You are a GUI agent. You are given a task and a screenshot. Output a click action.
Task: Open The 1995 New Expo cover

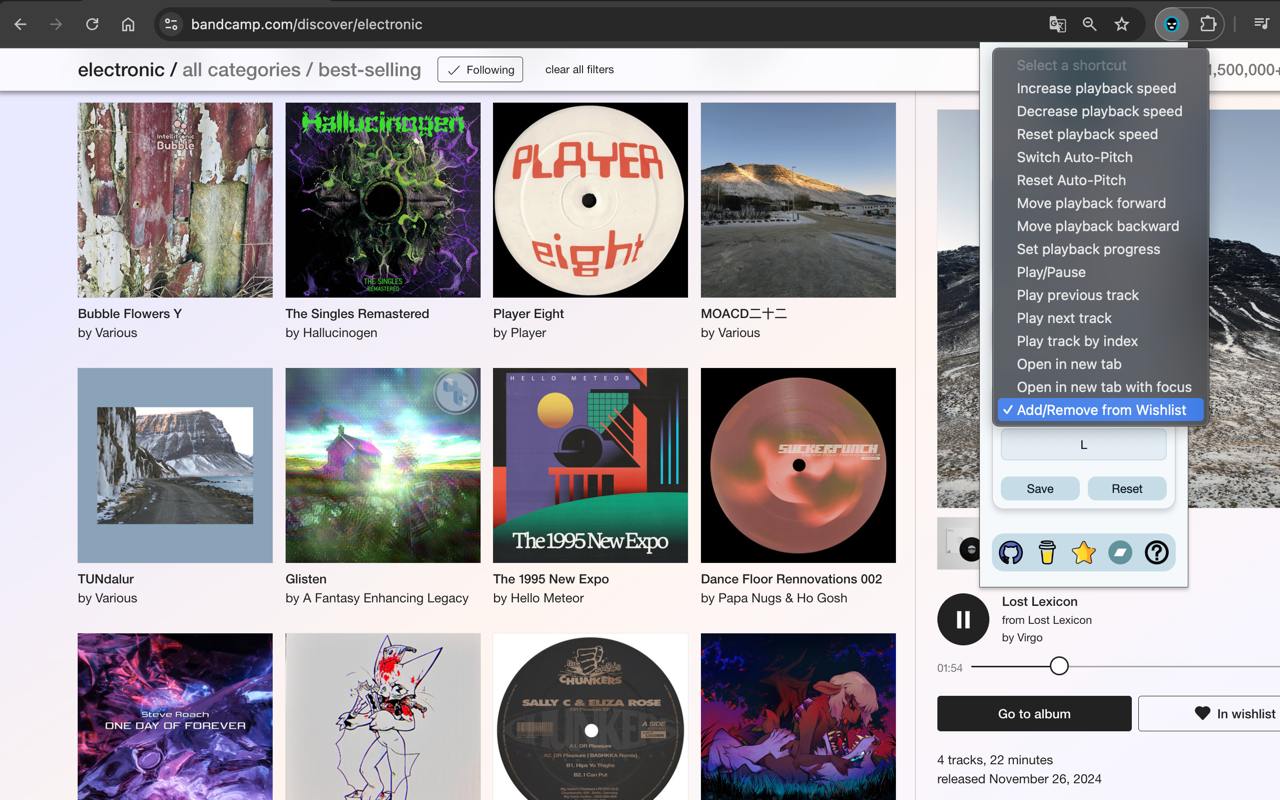(590, 465)
